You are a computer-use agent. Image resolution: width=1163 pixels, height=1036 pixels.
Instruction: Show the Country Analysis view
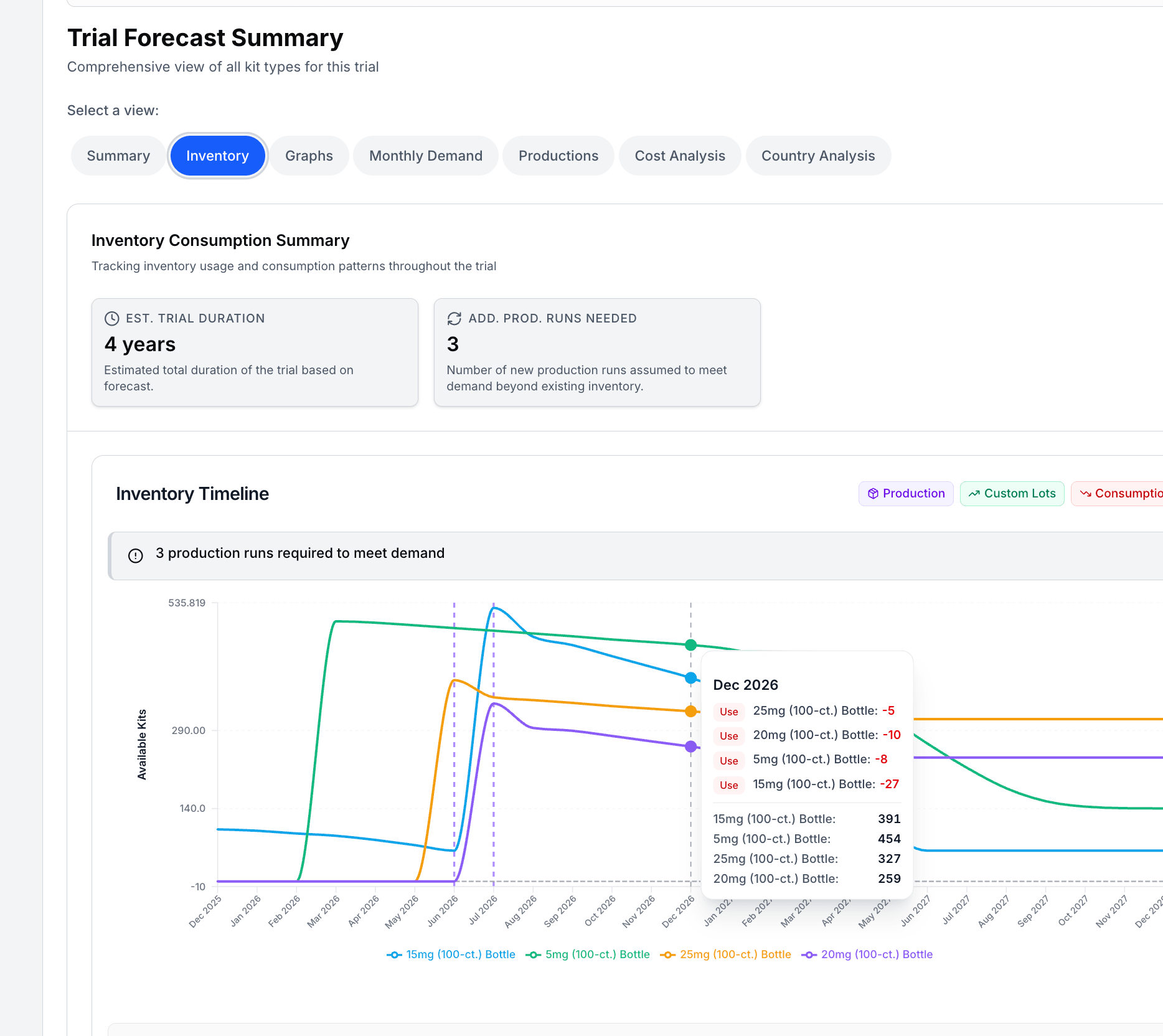click(x=818, y=156)
